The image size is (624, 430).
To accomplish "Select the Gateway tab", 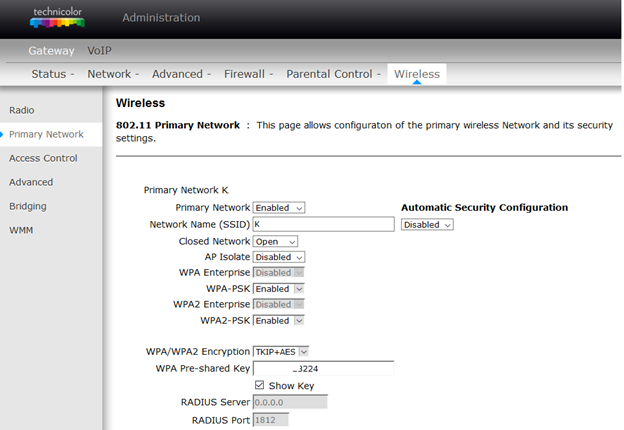I will 51,49.
